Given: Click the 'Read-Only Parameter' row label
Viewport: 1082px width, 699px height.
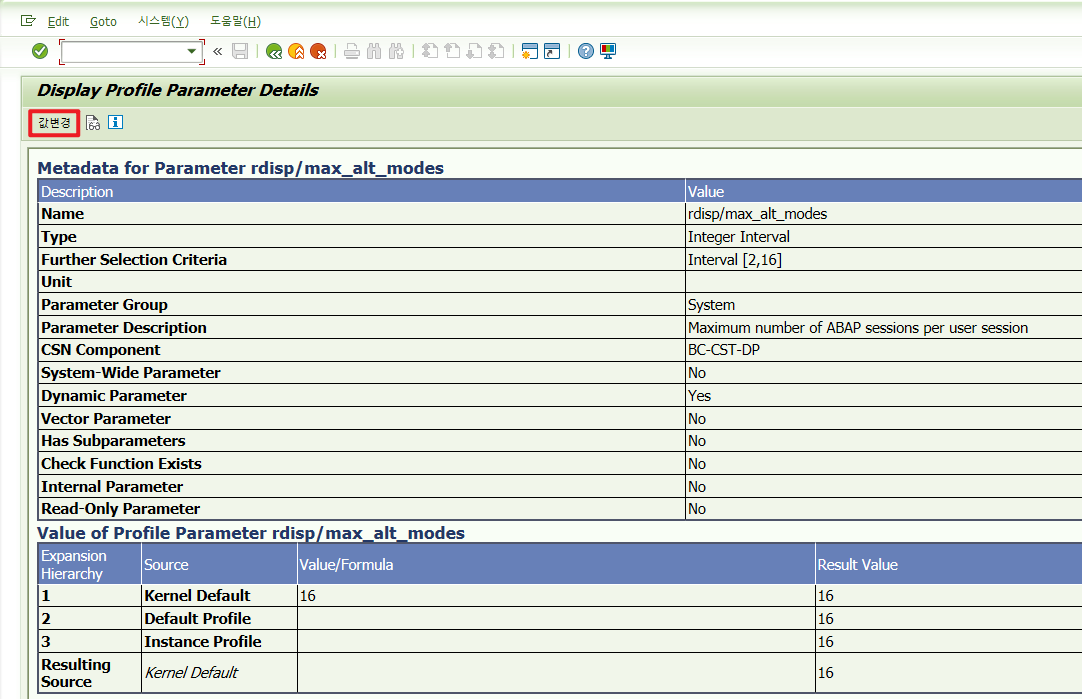Looking at the screenshot, I should (120, 509).
